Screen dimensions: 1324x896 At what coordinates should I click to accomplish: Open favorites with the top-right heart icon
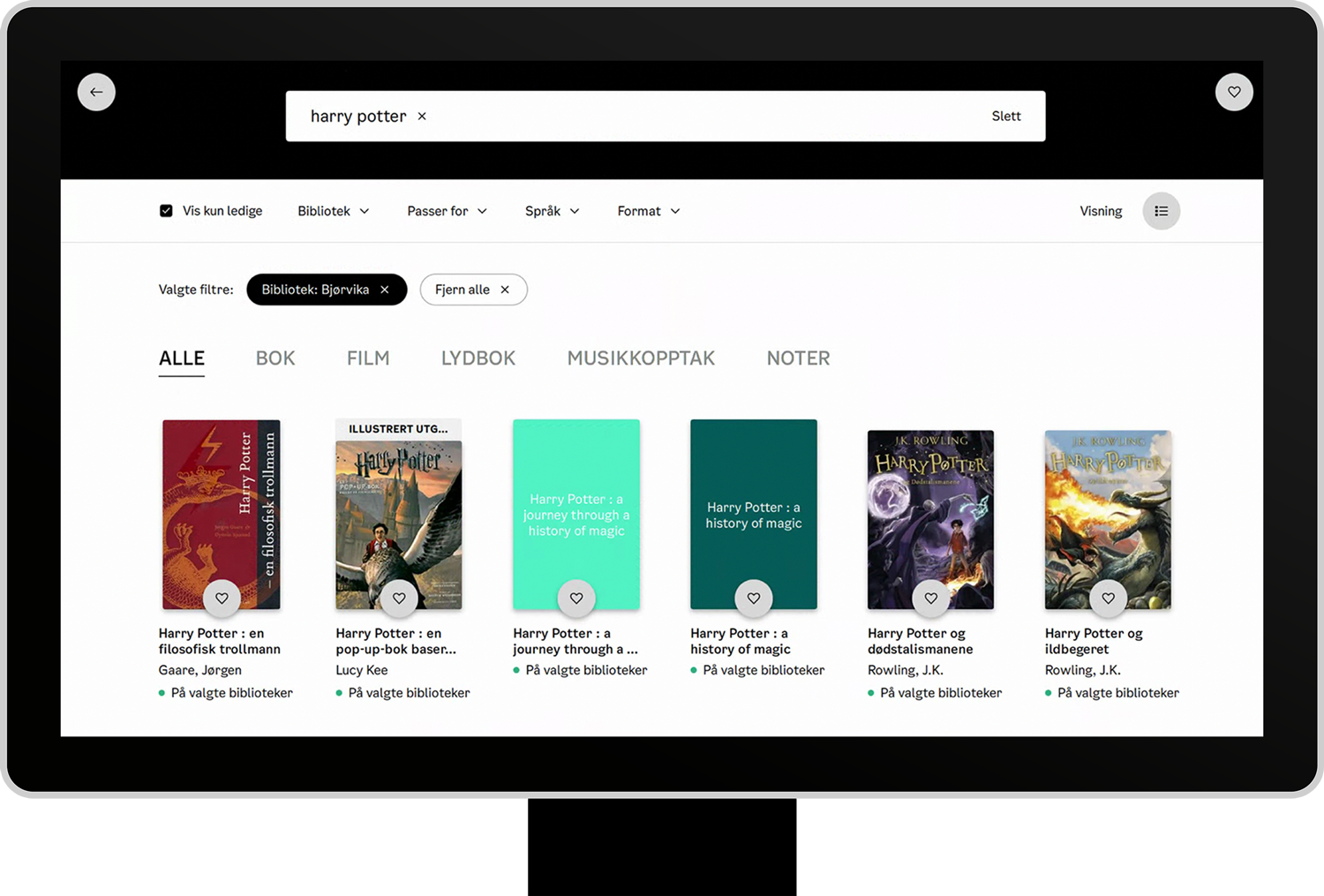(1233, 92)
